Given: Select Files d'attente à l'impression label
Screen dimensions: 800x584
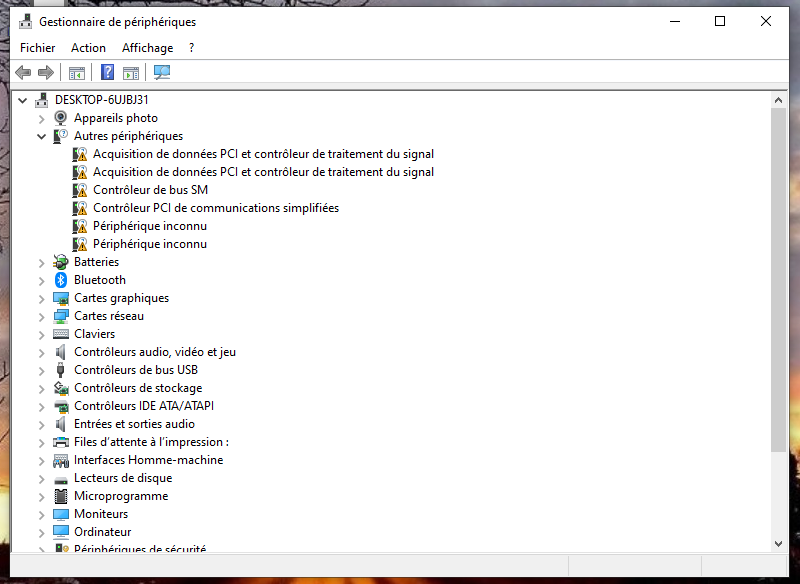Looking at the screenshot, I should coord(152,442).
